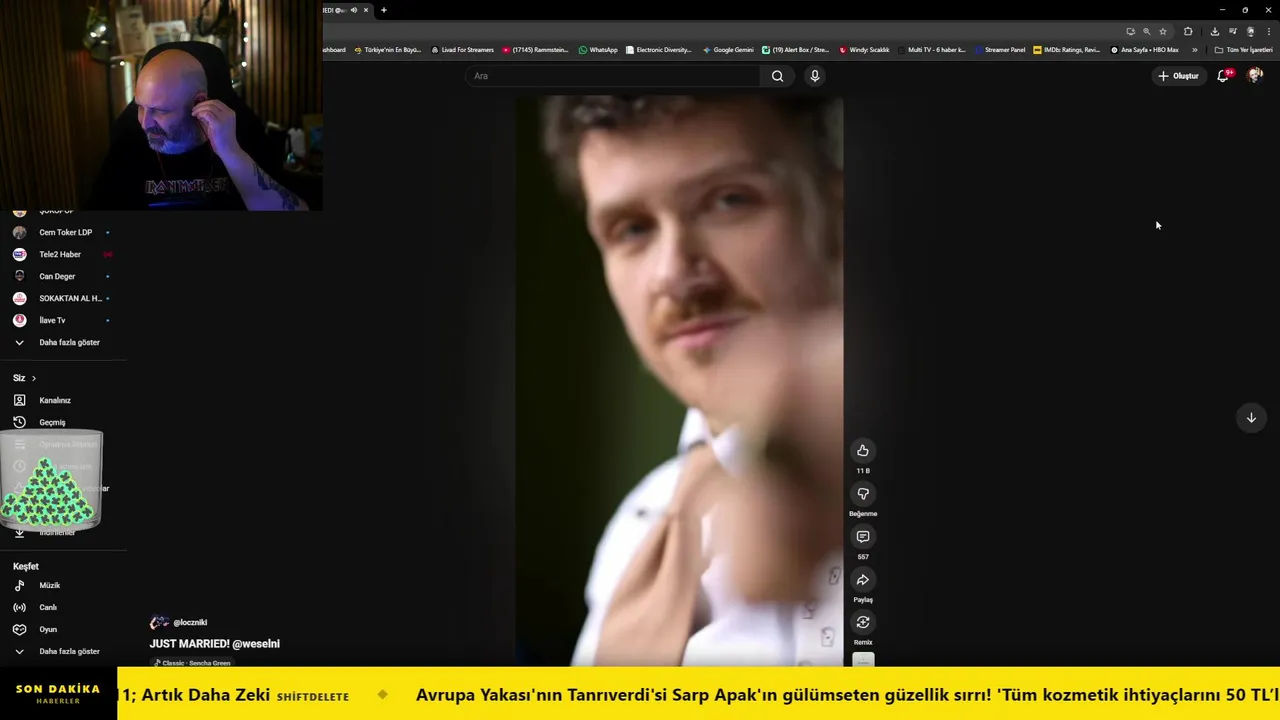Open the media controls icon in toolbar
The height and width of the screenshot is (720, 1280).
click(x=1232, y=31)
